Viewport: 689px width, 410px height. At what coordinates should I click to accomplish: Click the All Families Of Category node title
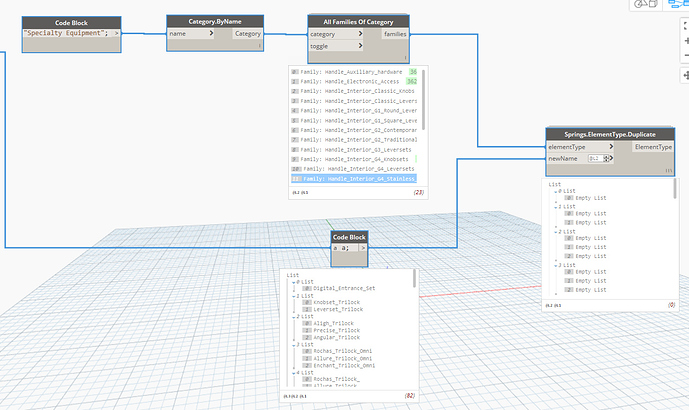[357, 21]
